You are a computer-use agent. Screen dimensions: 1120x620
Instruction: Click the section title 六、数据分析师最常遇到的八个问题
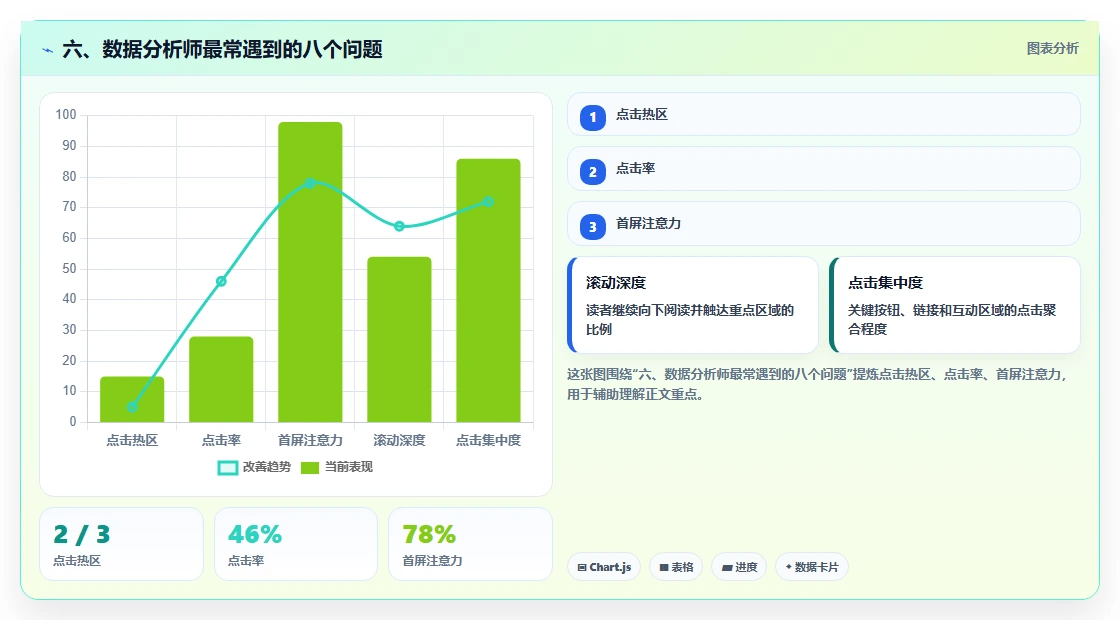pyautogui.click(x=222, y=49)
